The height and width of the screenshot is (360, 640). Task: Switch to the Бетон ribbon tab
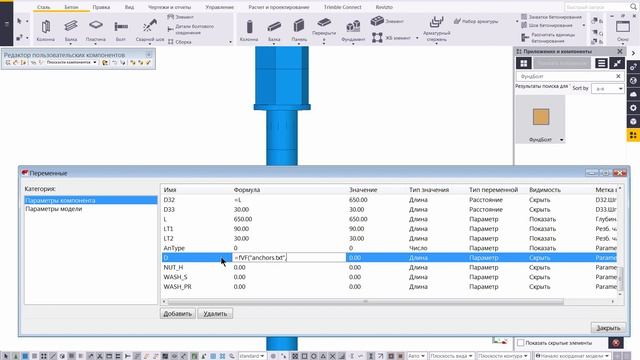click(x=71, y=7)
